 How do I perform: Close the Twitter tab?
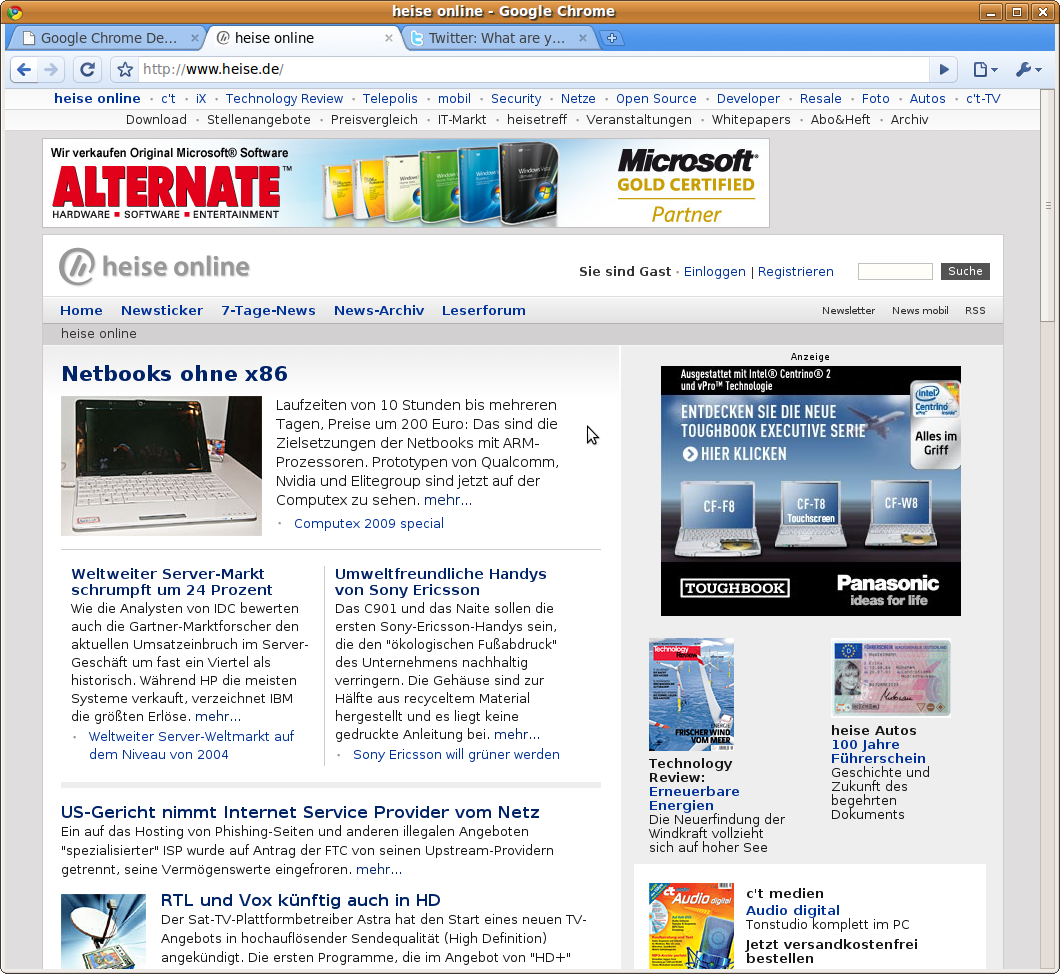point(583,38)
